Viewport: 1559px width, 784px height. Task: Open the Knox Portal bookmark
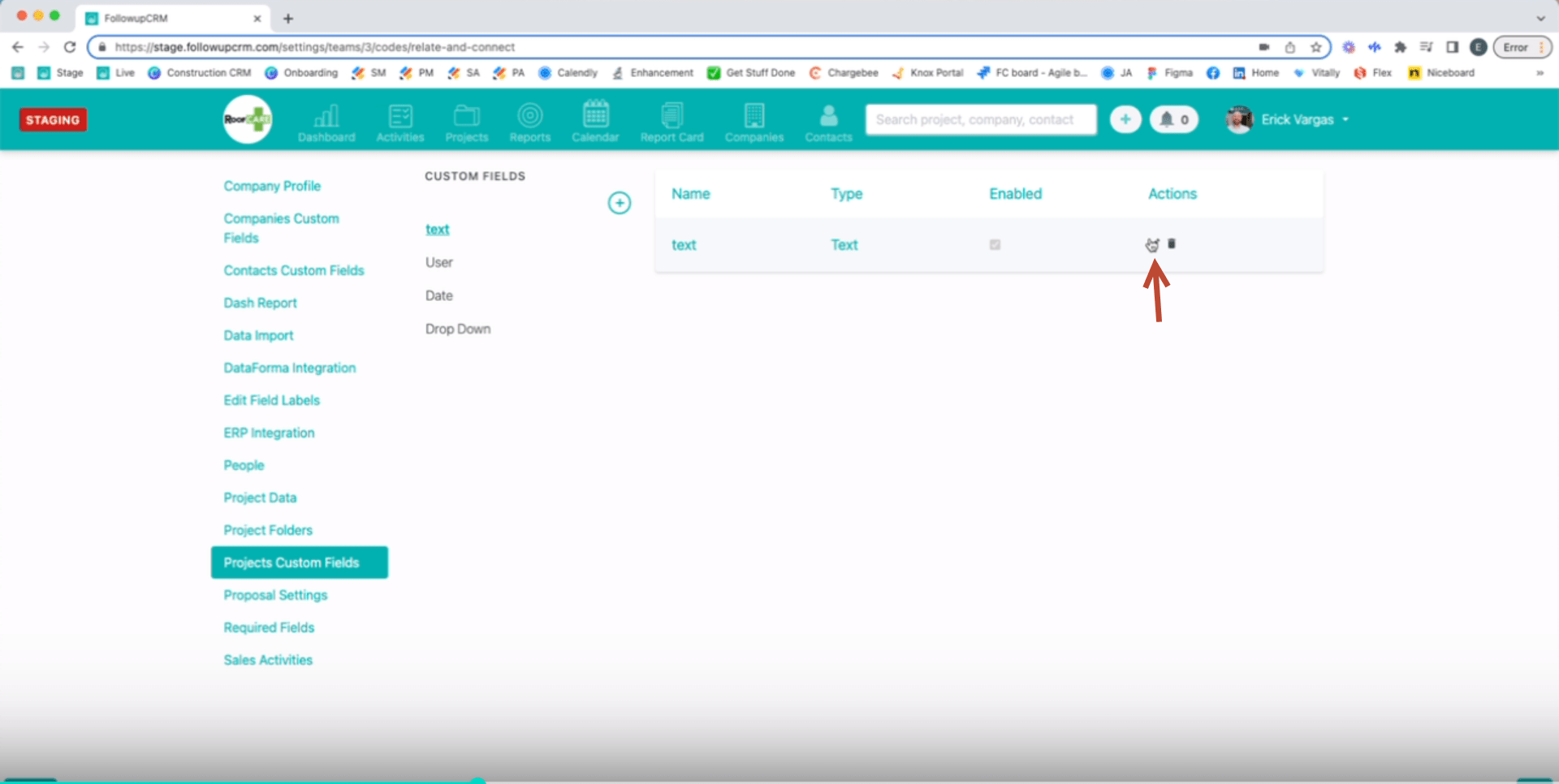click(927, 73)
